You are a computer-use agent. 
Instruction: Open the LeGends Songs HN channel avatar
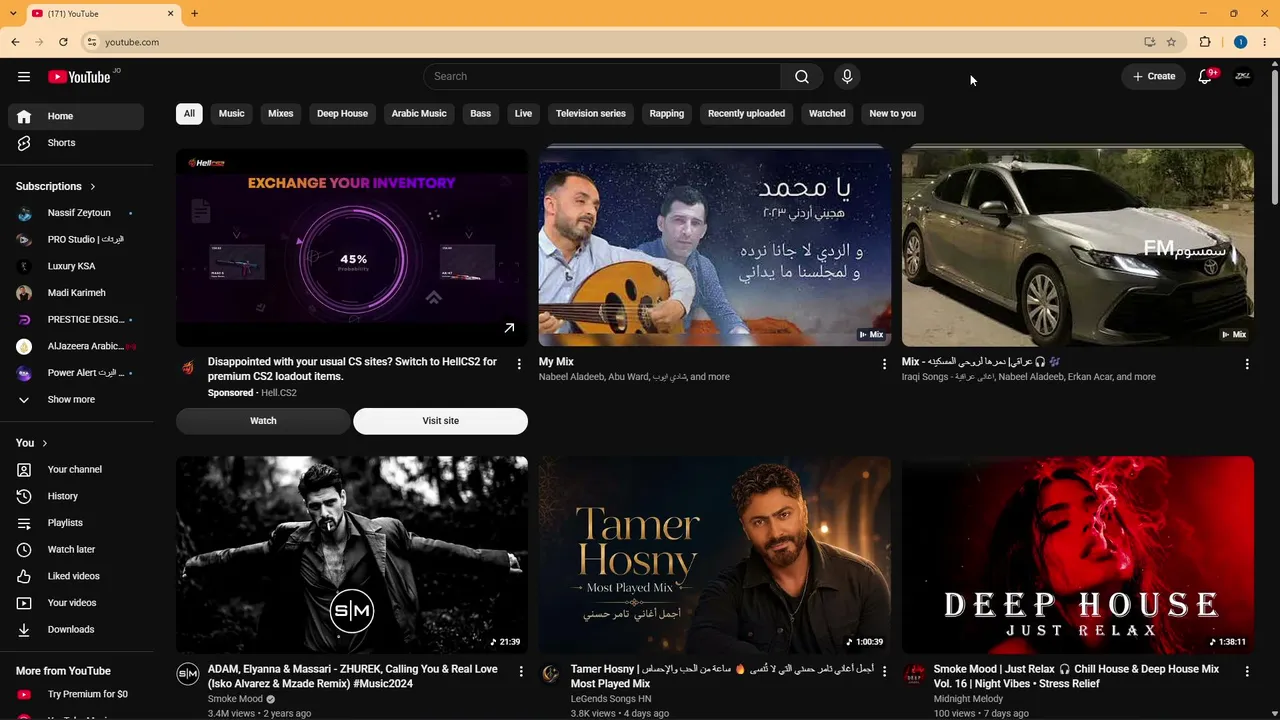click(551, 674)
